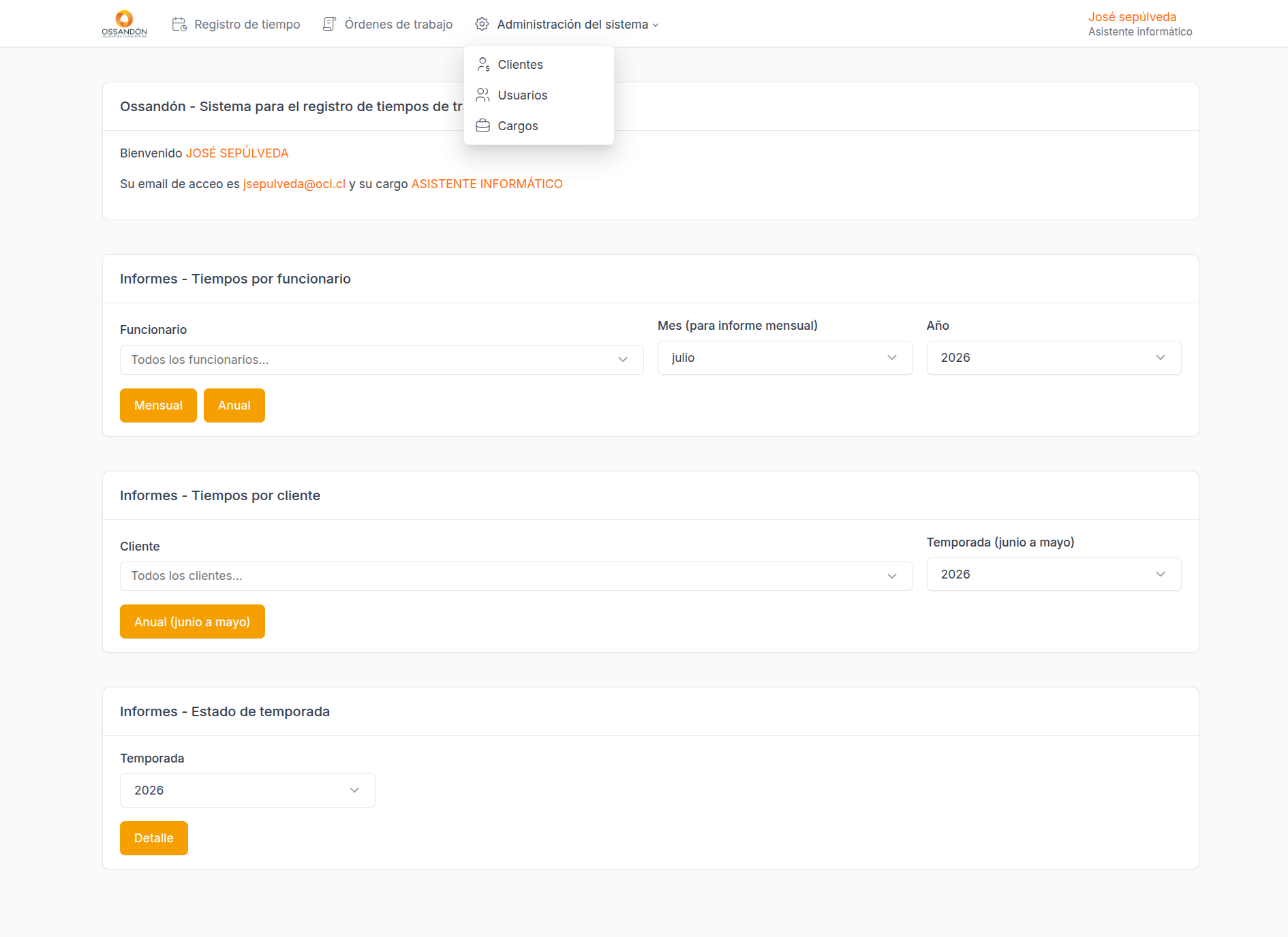Click the Informes - Tiempos por cliente heading

pos(220,495)
